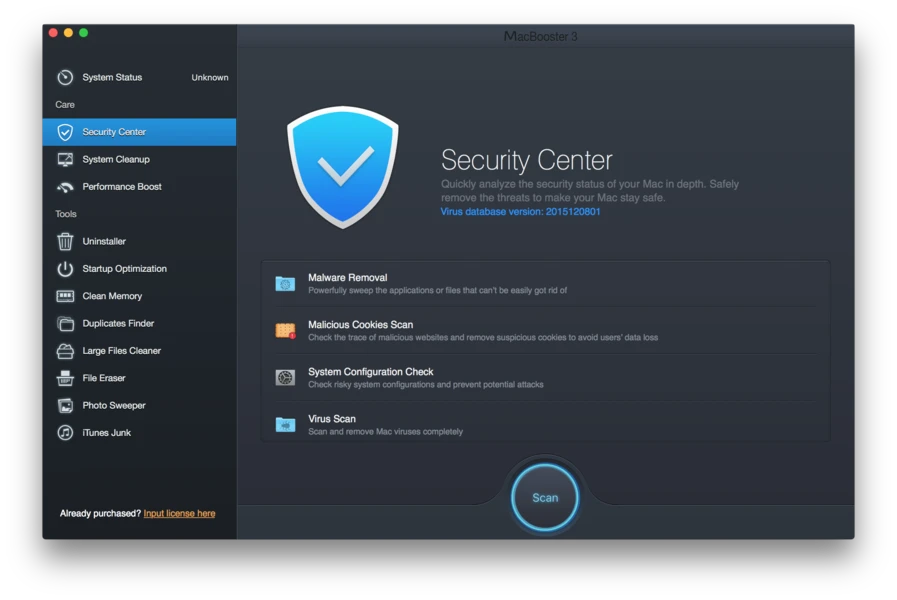Image resolution: width=897 pixels, height=600 pixels.
Task: Click the Clean Memory chip icon
Action: tap(65, 296)
